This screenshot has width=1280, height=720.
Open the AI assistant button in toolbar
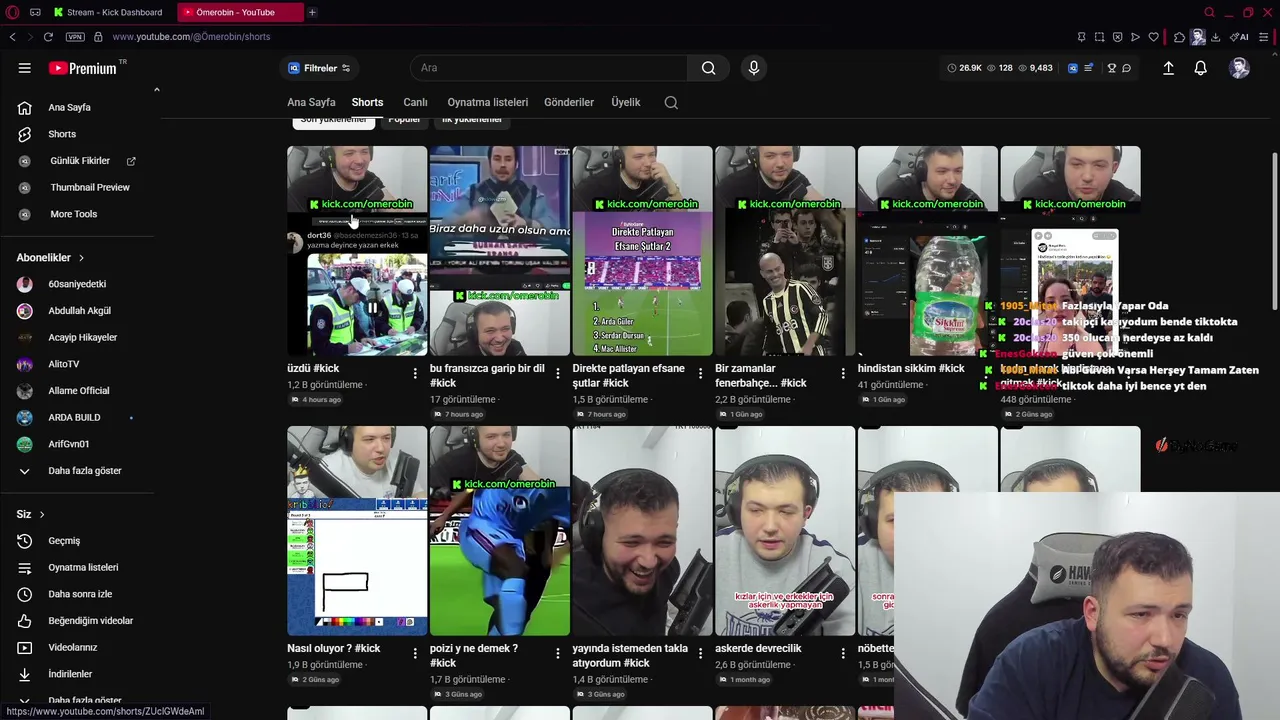point(1240,37)
